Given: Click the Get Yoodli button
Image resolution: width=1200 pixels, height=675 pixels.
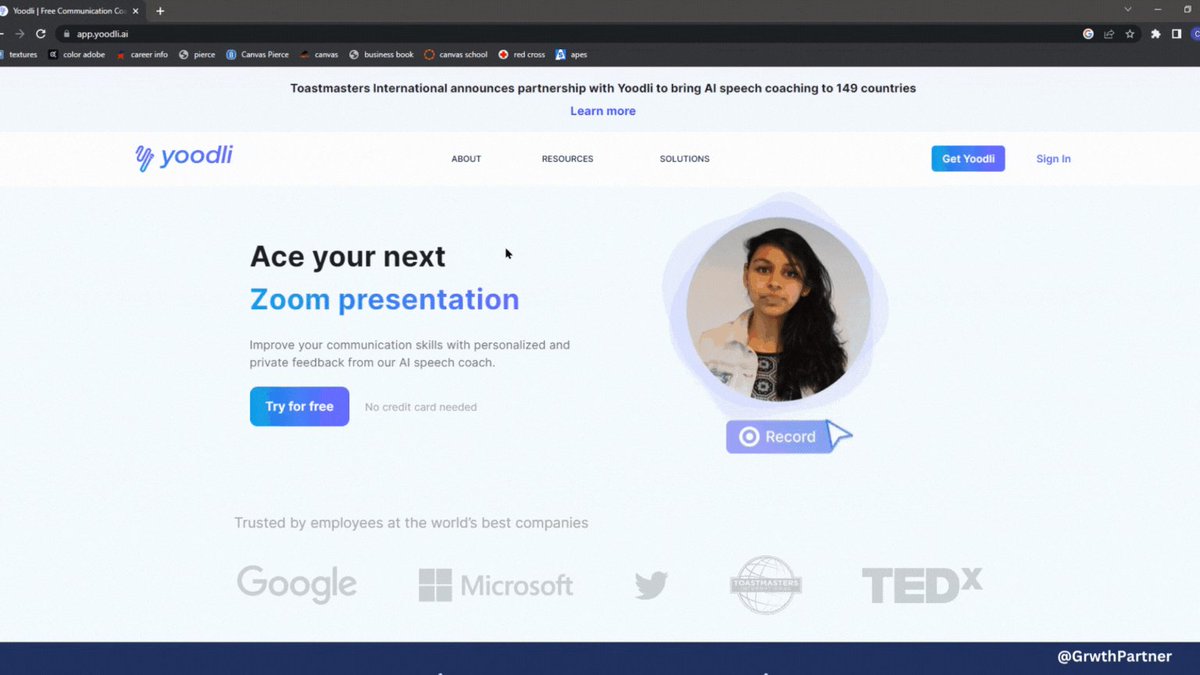Looking at the screenshot, I should point(968,159).
